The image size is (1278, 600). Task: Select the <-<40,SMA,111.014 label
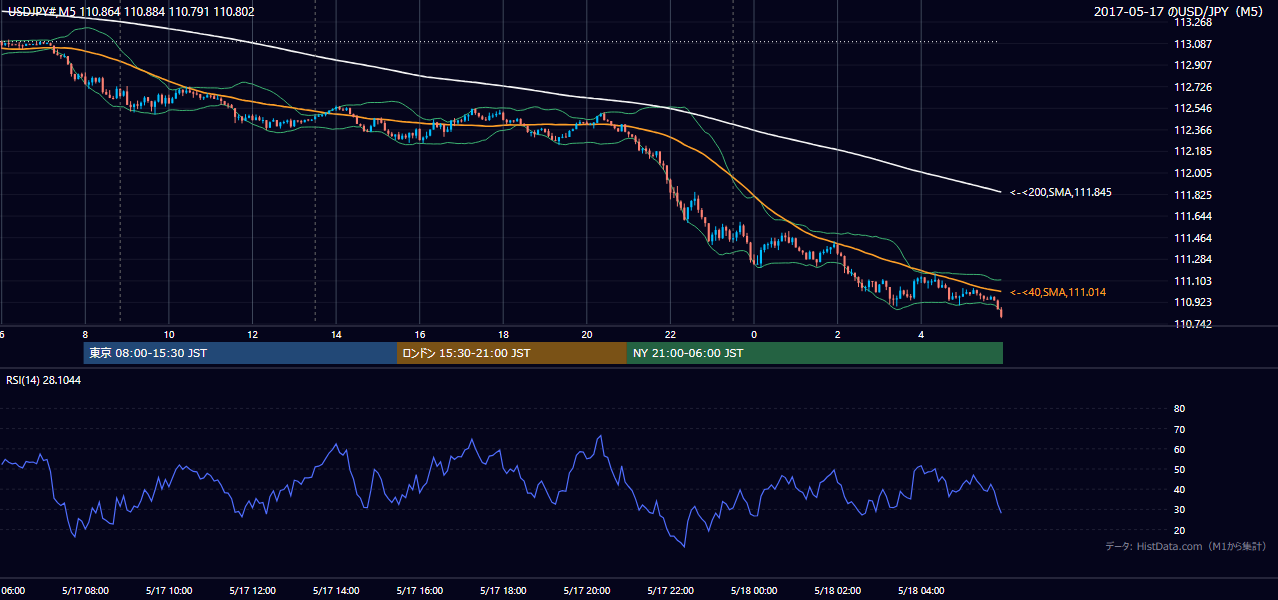[1058, 292]
